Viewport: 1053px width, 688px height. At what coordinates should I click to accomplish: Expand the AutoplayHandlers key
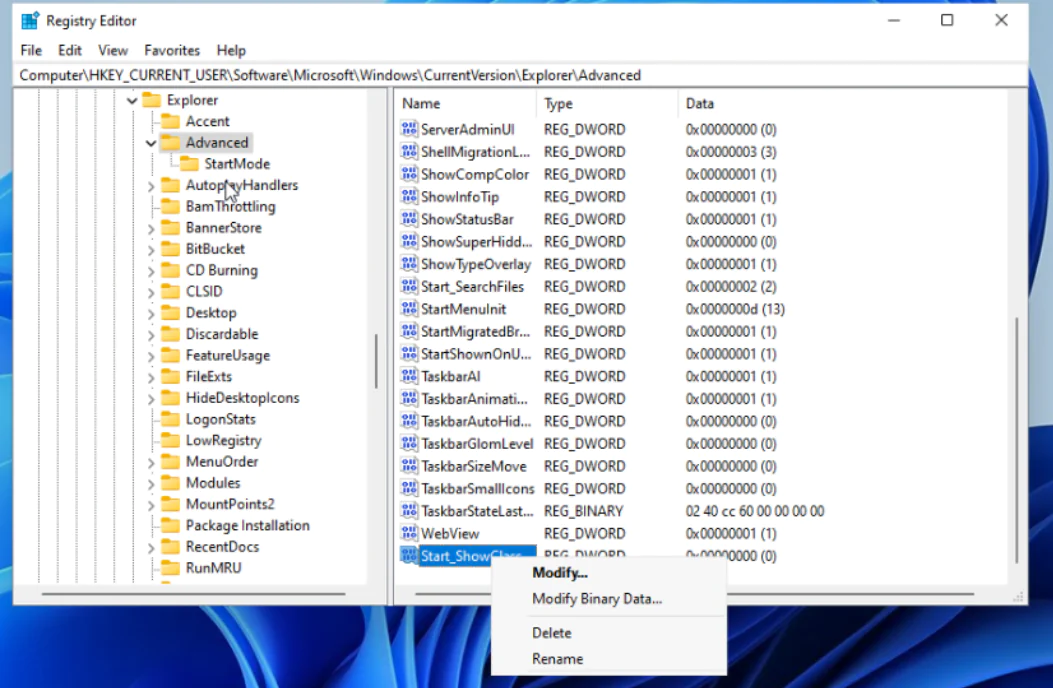tap(153, 185)
